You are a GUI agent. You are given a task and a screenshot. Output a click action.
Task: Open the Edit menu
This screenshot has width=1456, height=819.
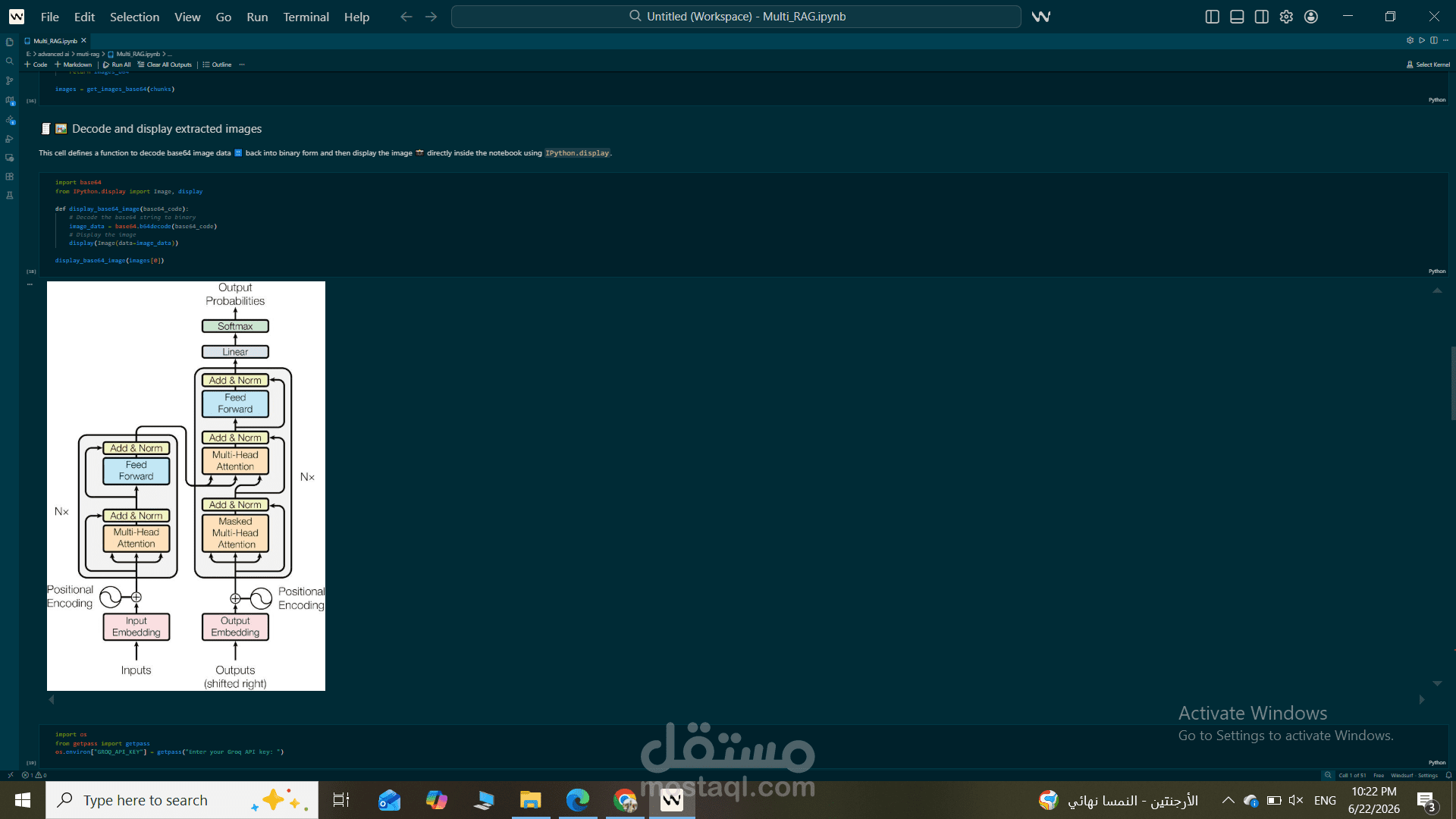coord(84,17)
